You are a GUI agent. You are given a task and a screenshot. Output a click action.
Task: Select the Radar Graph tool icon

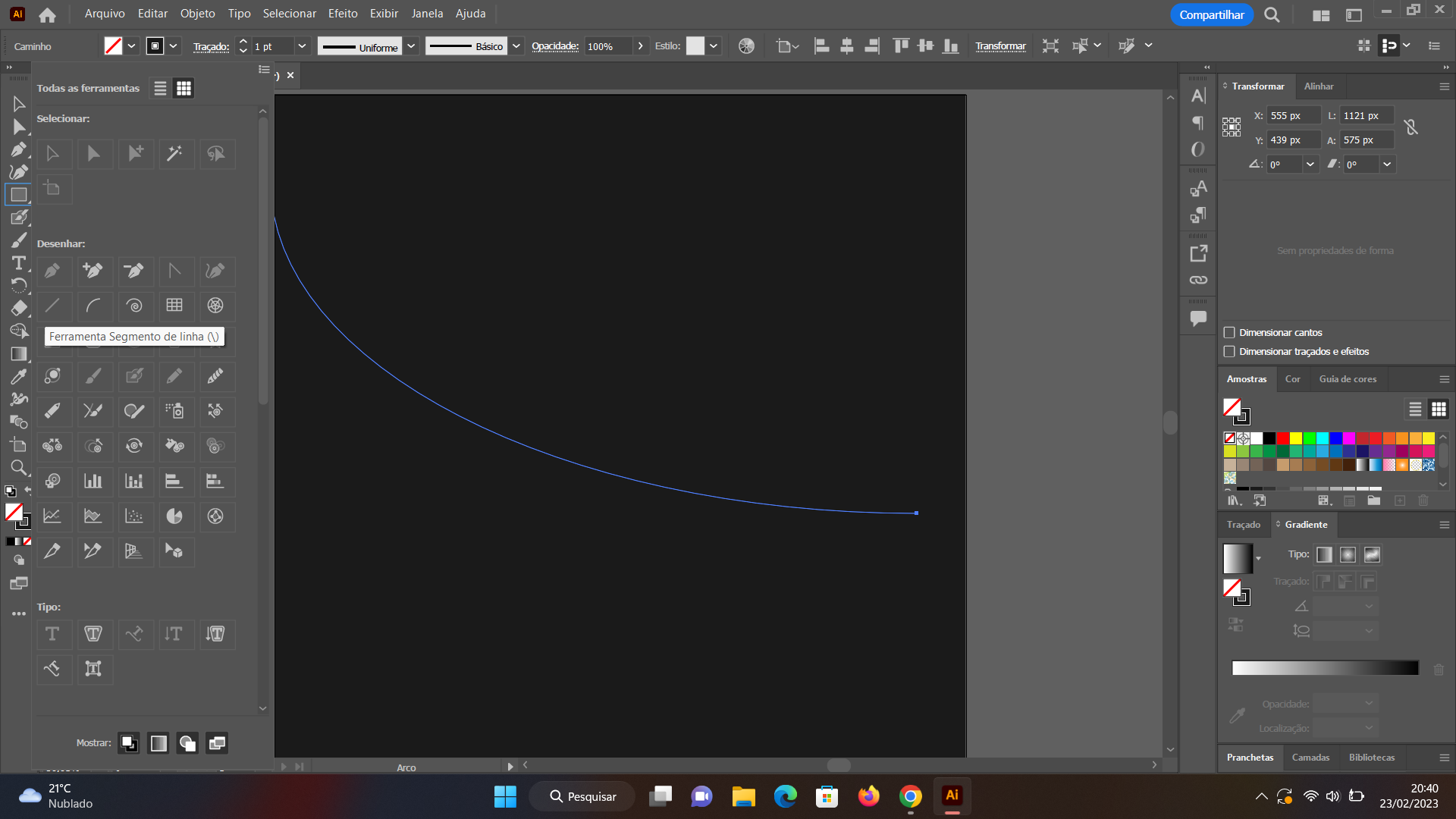tap(215, 516)
